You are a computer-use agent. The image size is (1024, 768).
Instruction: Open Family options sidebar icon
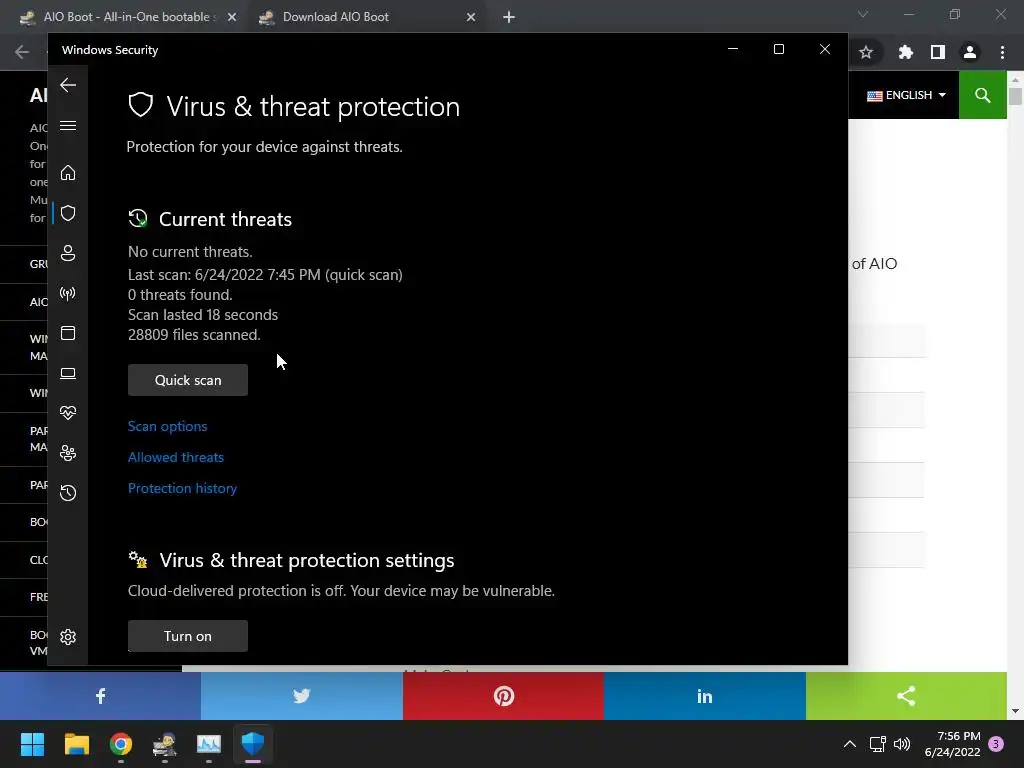point(68,453)
